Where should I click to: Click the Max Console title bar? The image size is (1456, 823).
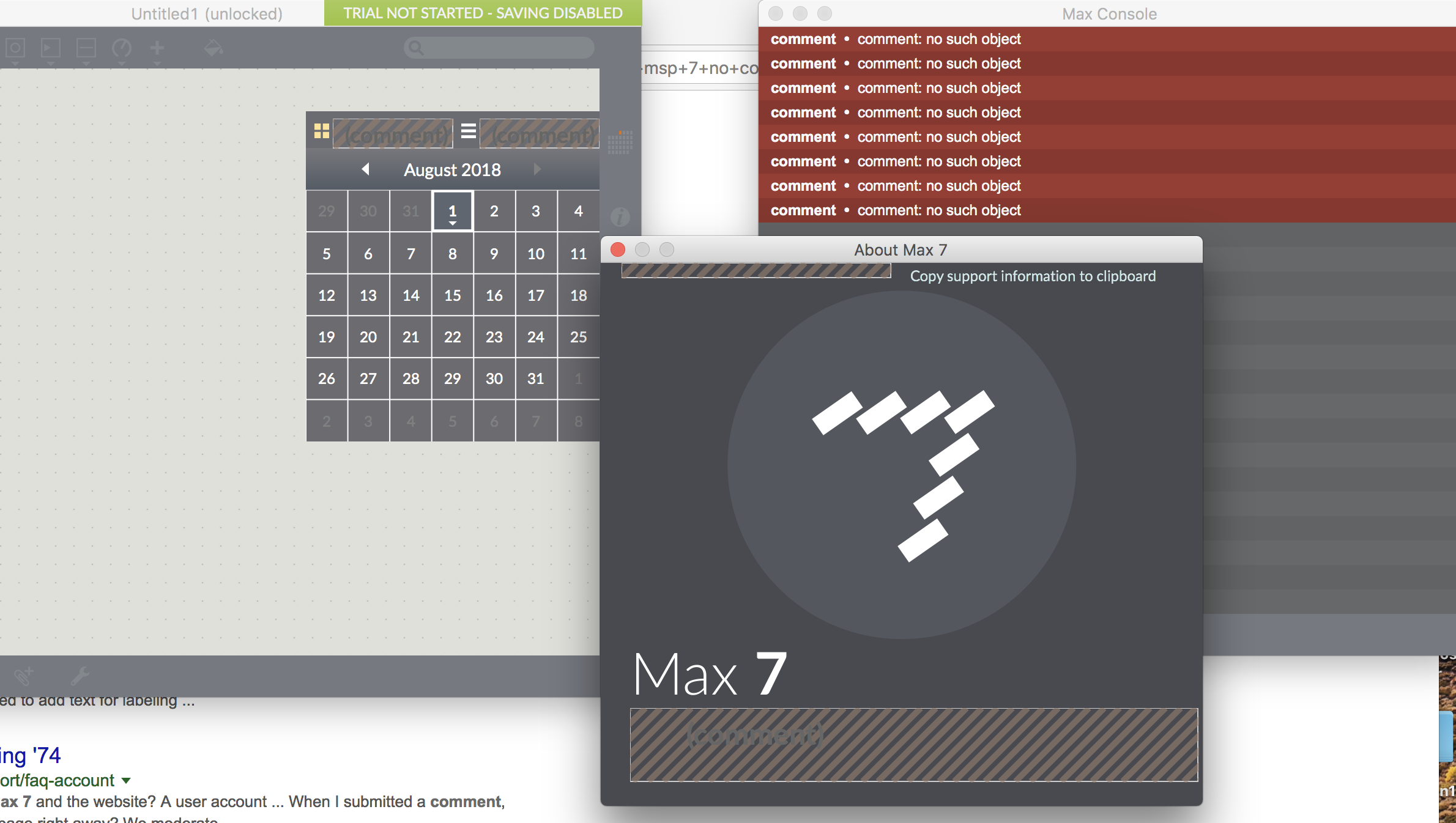tap(1109, 13)
